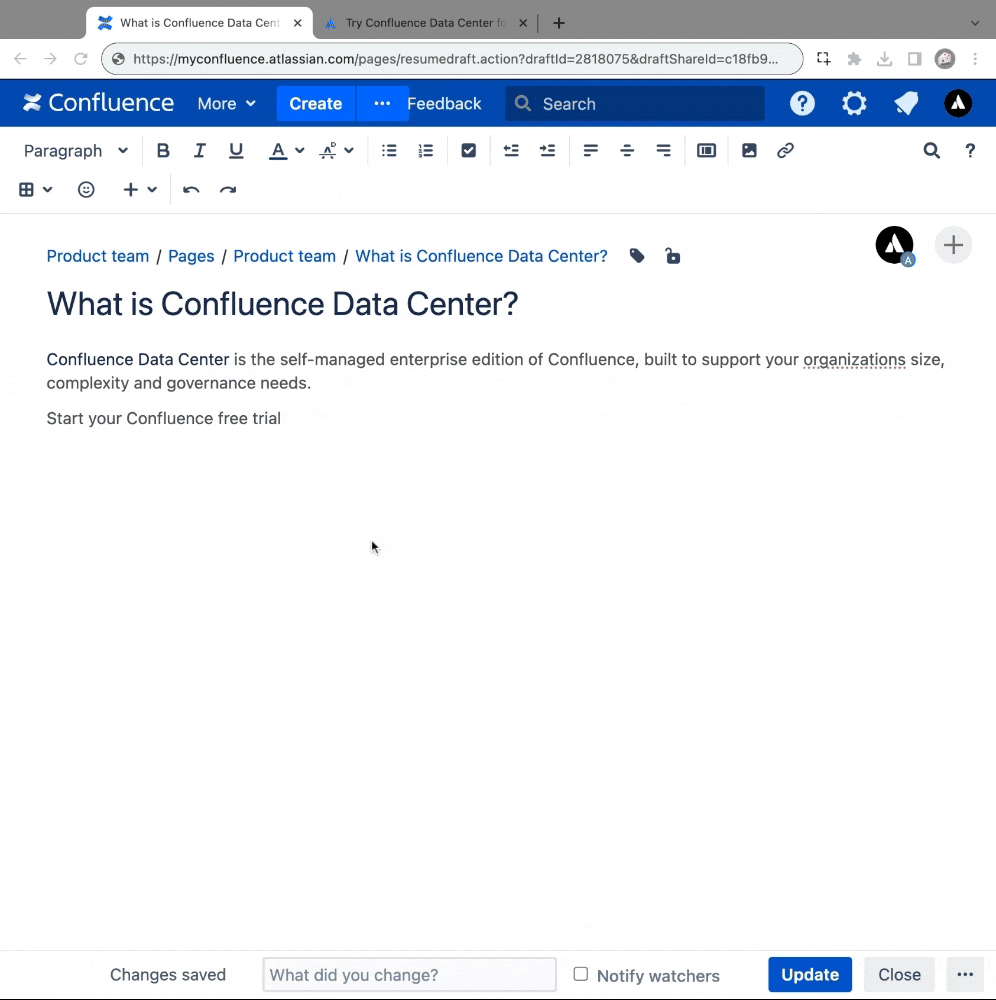Open the user profile avatar menu
The height and width of the screenshot is (1000, 996).
click(x=958, y=103)
